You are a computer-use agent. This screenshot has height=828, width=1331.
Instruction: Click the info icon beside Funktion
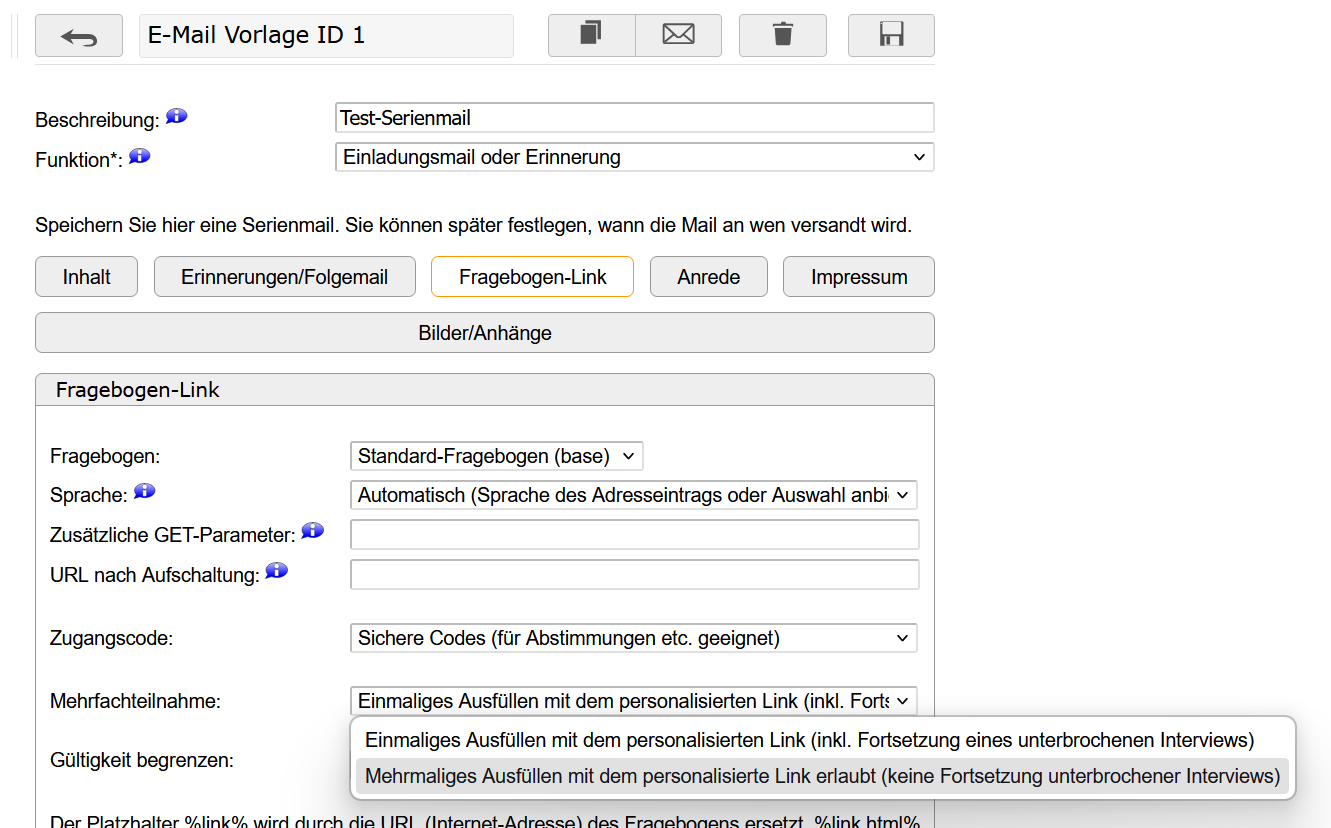[139, 155]
